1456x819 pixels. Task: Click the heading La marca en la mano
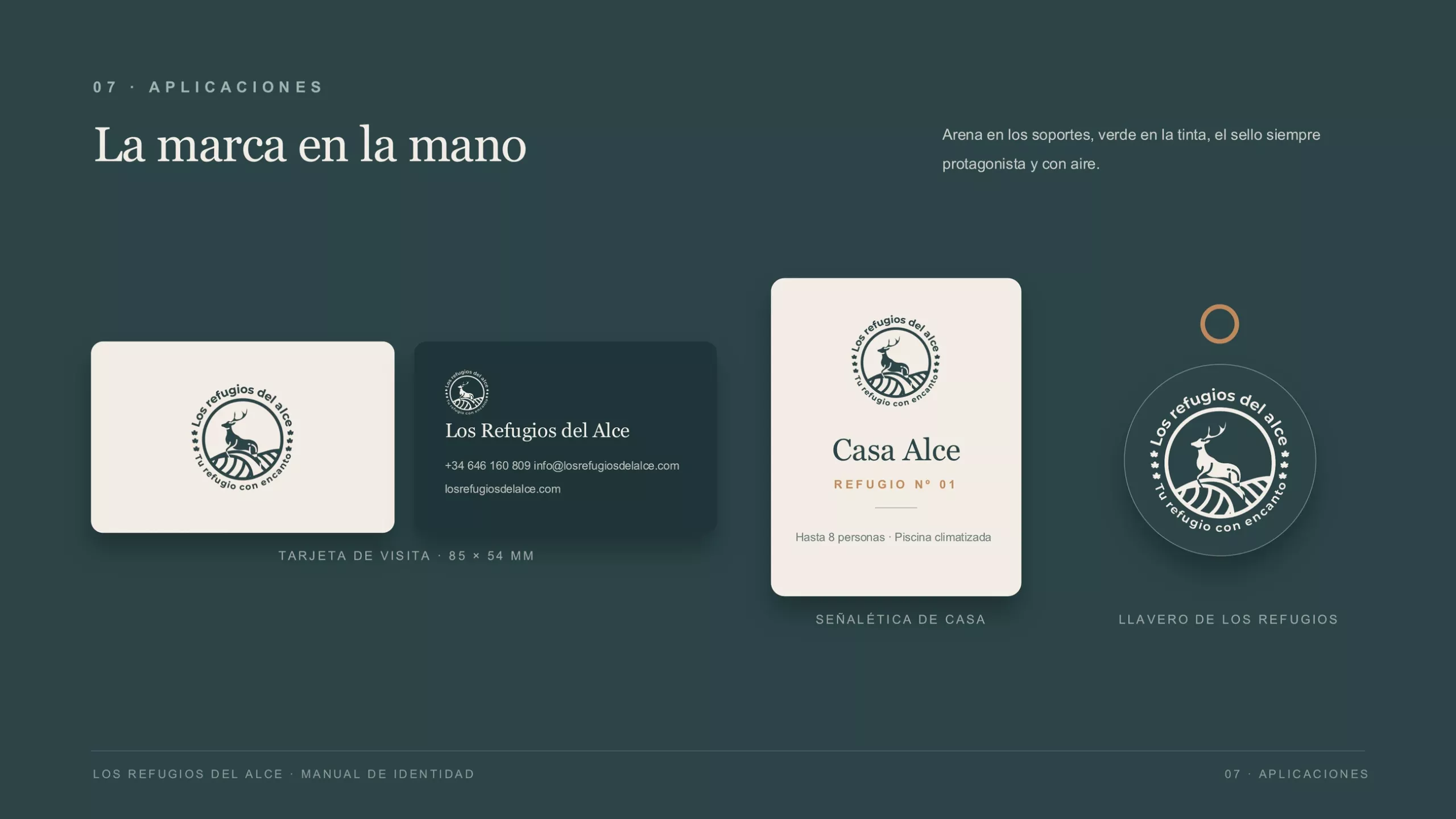tap(310, 144)
